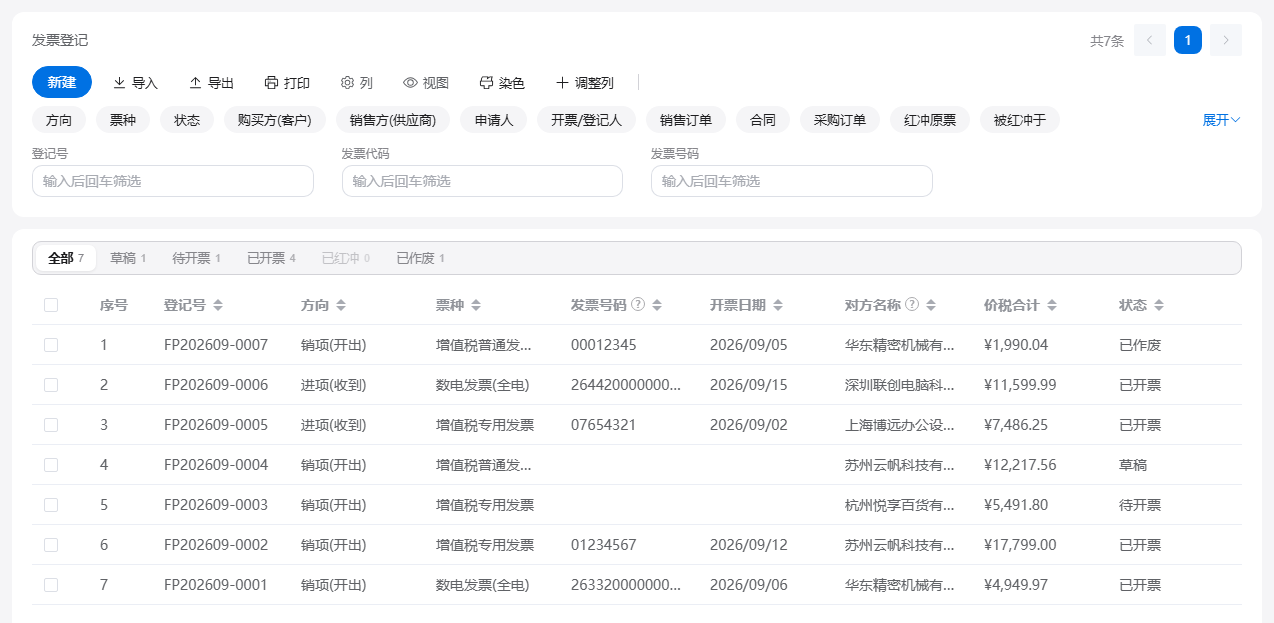Open the 销售方(供应商) filter
The image size is (1274, 623).
pyautogui.click(x=393, y=120)
